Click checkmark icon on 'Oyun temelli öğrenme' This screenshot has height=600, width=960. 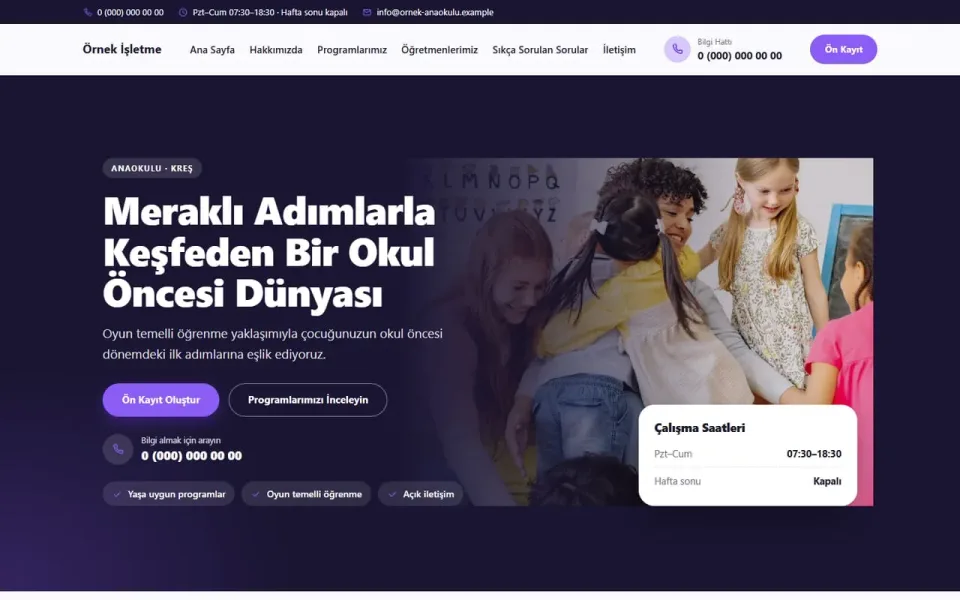(256, 494)
